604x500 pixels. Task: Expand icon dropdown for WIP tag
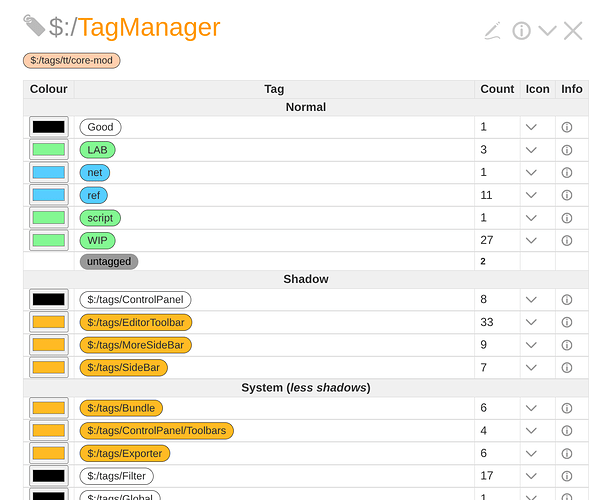[531, 241]
